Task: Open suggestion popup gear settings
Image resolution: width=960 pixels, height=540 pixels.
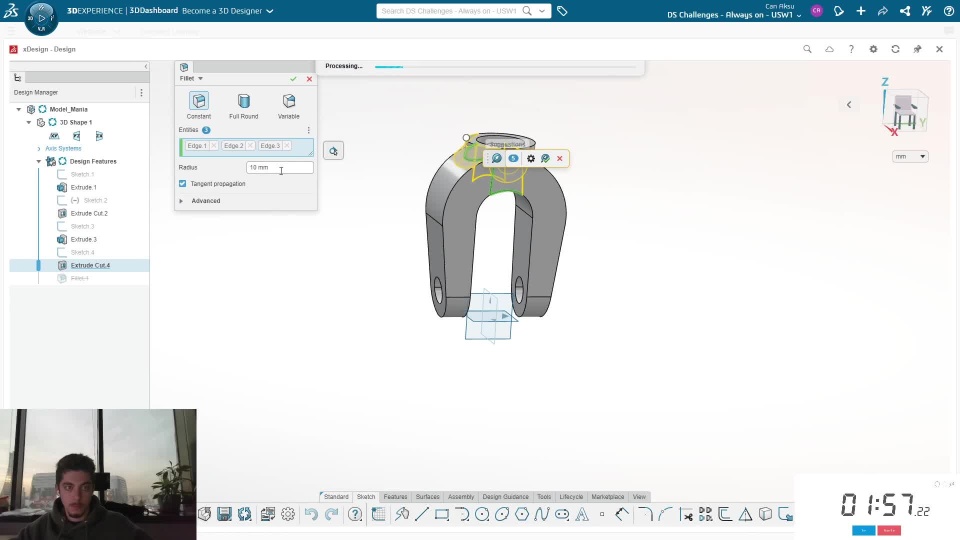Action: point(531,159)
